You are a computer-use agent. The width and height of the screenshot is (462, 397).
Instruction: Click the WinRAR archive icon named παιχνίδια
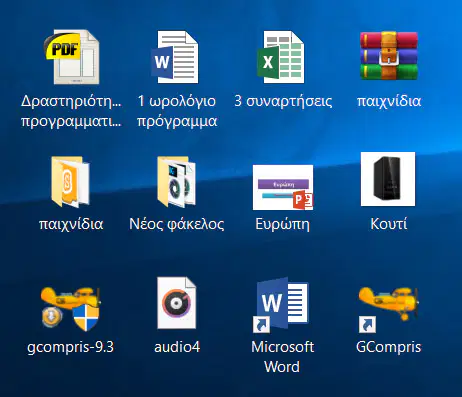coord(389,56)
